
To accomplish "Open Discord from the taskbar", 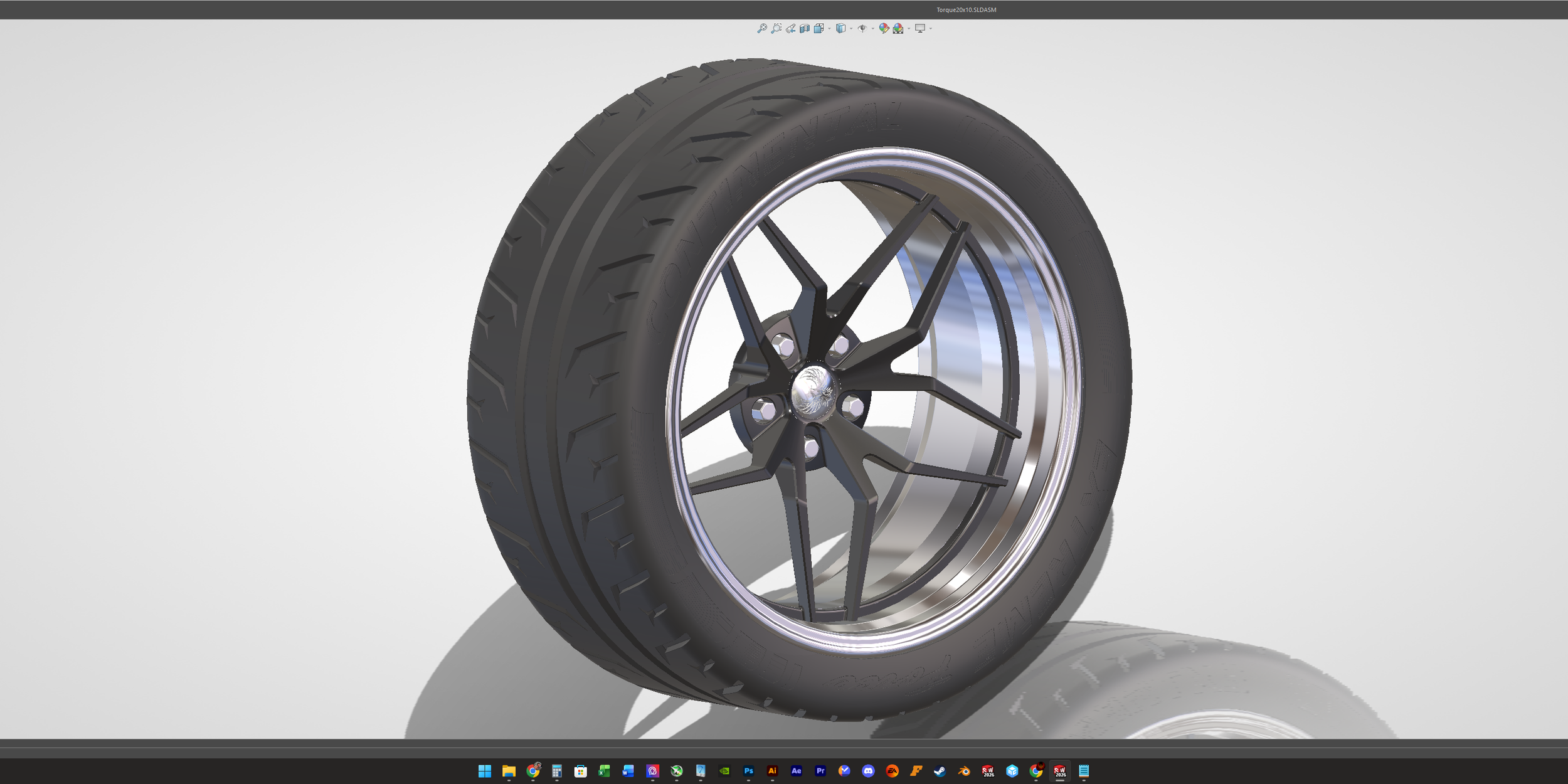I will point(868,771).
